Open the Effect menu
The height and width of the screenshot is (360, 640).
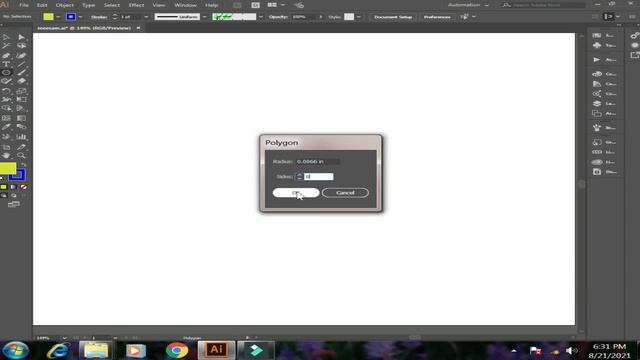(x=136, y=5)
